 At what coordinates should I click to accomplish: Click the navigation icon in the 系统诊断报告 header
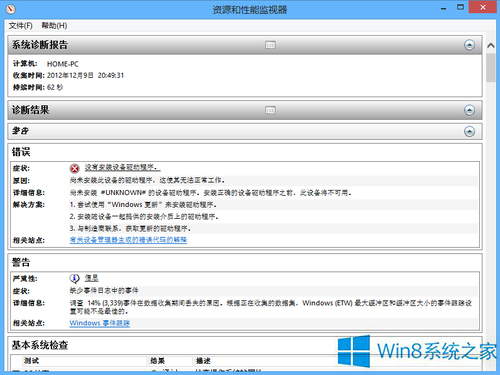[x=270, y=45]
